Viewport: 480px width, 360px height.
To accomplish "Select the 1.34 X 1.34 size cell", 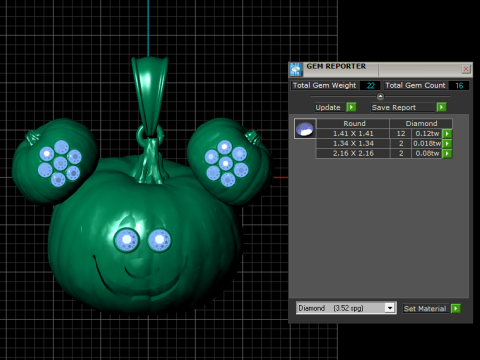I will pos(353,144).
